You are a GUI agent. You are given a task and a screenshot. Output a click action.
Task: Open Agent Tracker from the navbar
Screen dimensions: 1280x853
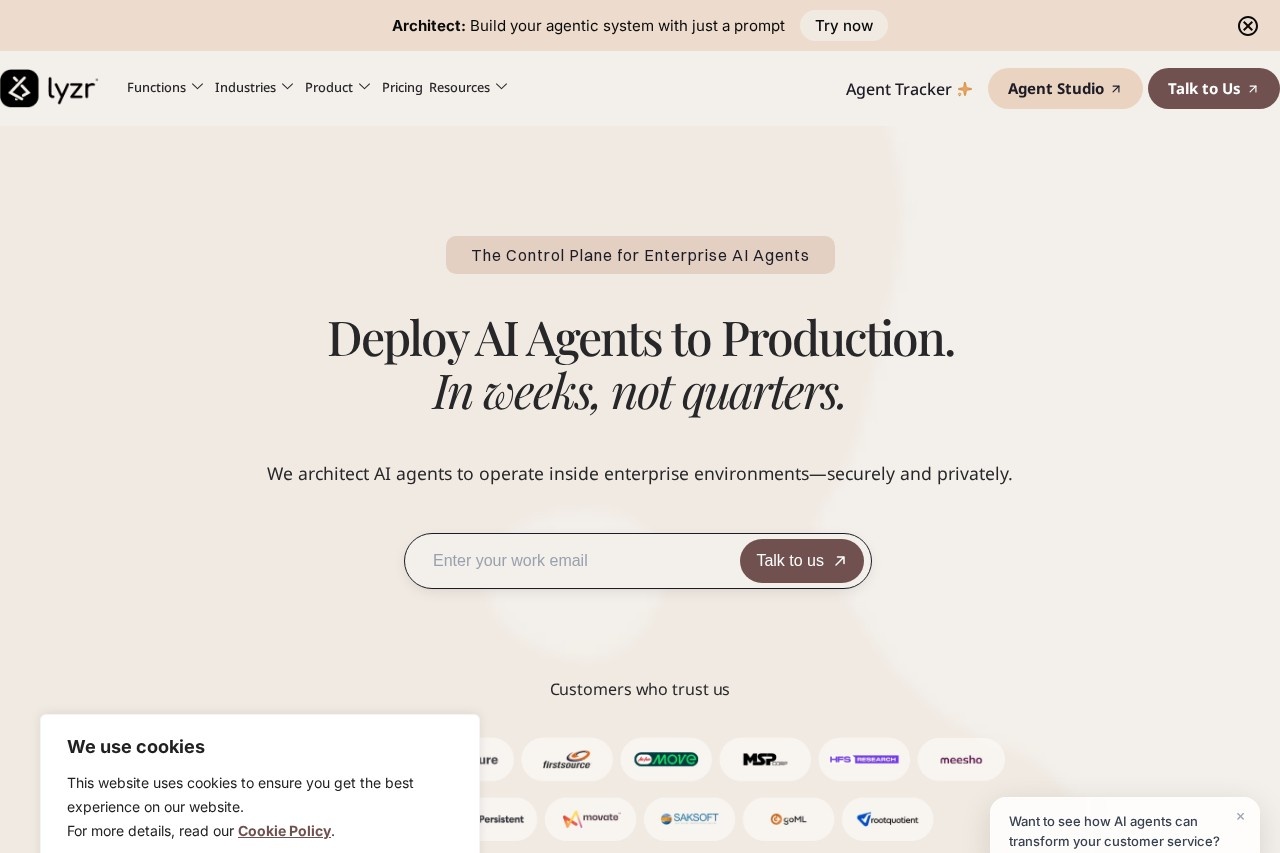point(898,89)
